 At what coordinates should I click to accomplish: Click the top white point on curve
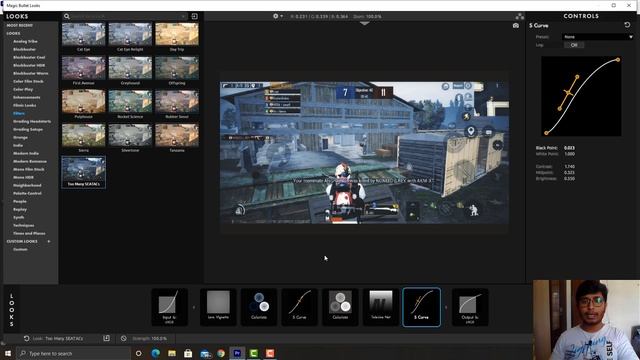coord(618,60)
